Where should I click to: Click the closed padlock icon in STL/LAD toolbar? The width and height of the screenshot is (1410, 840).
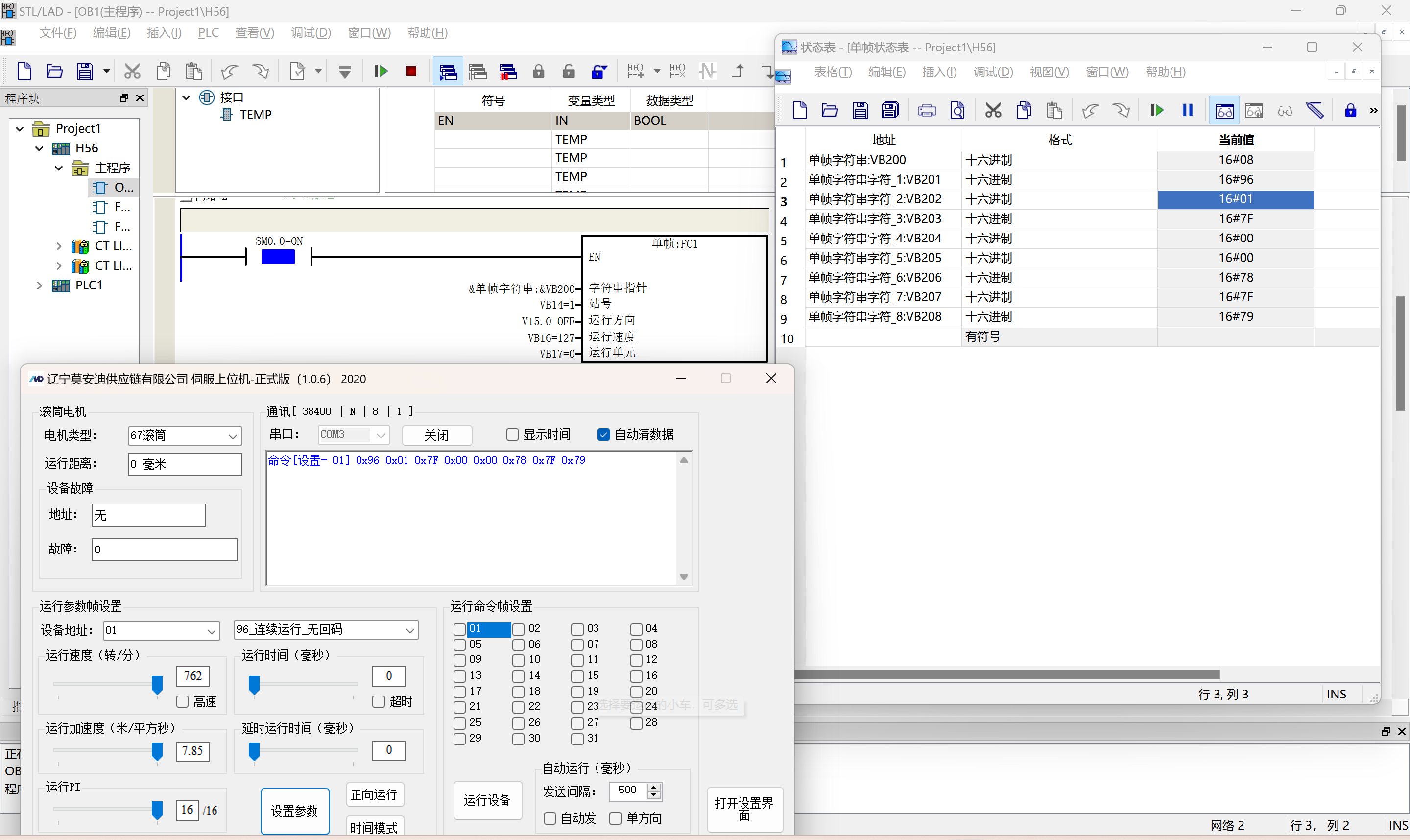click(x=538, y=72)
